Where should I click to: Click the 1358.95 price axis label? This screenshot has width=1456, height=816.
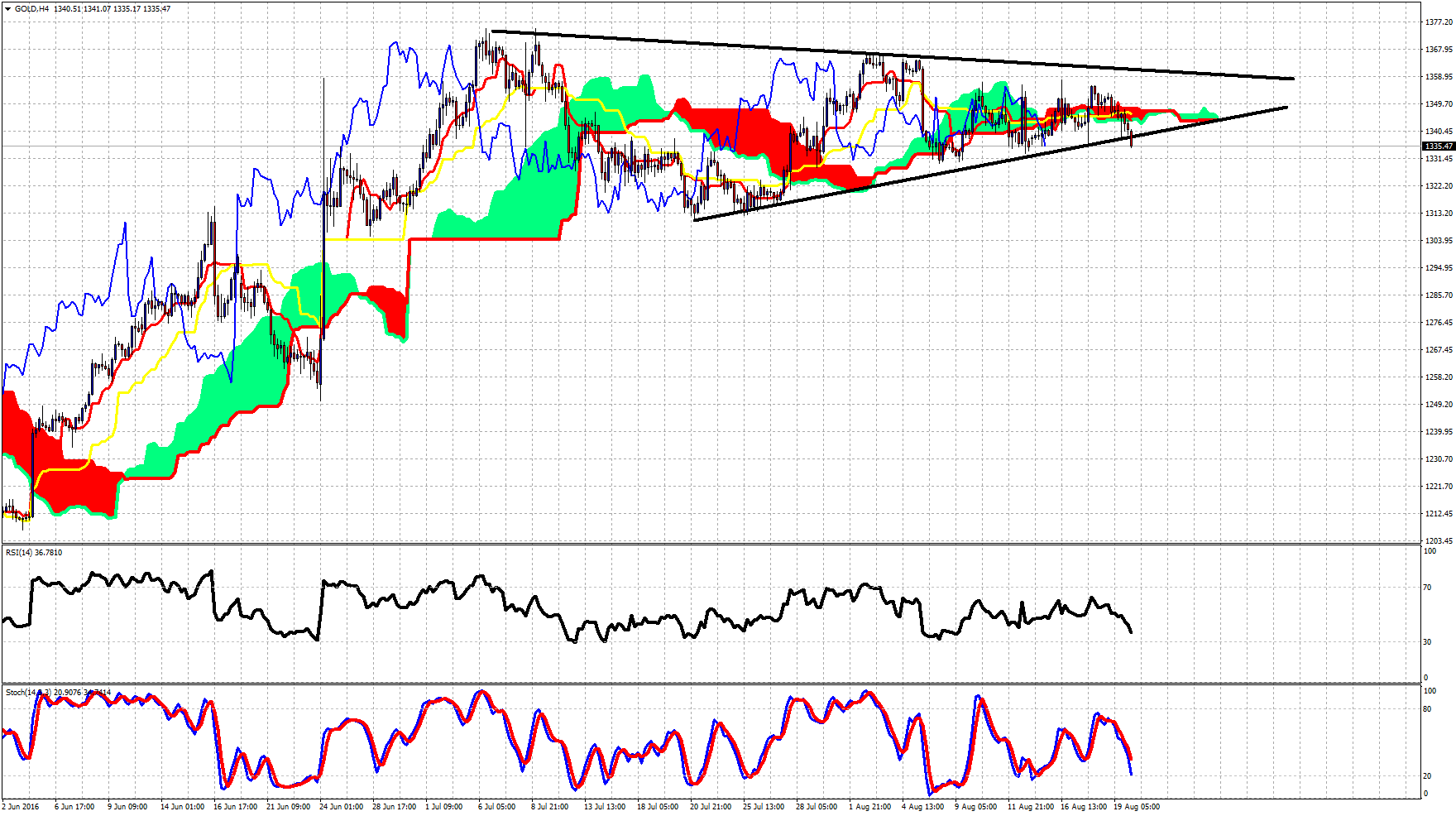[x=1439, y=77]
